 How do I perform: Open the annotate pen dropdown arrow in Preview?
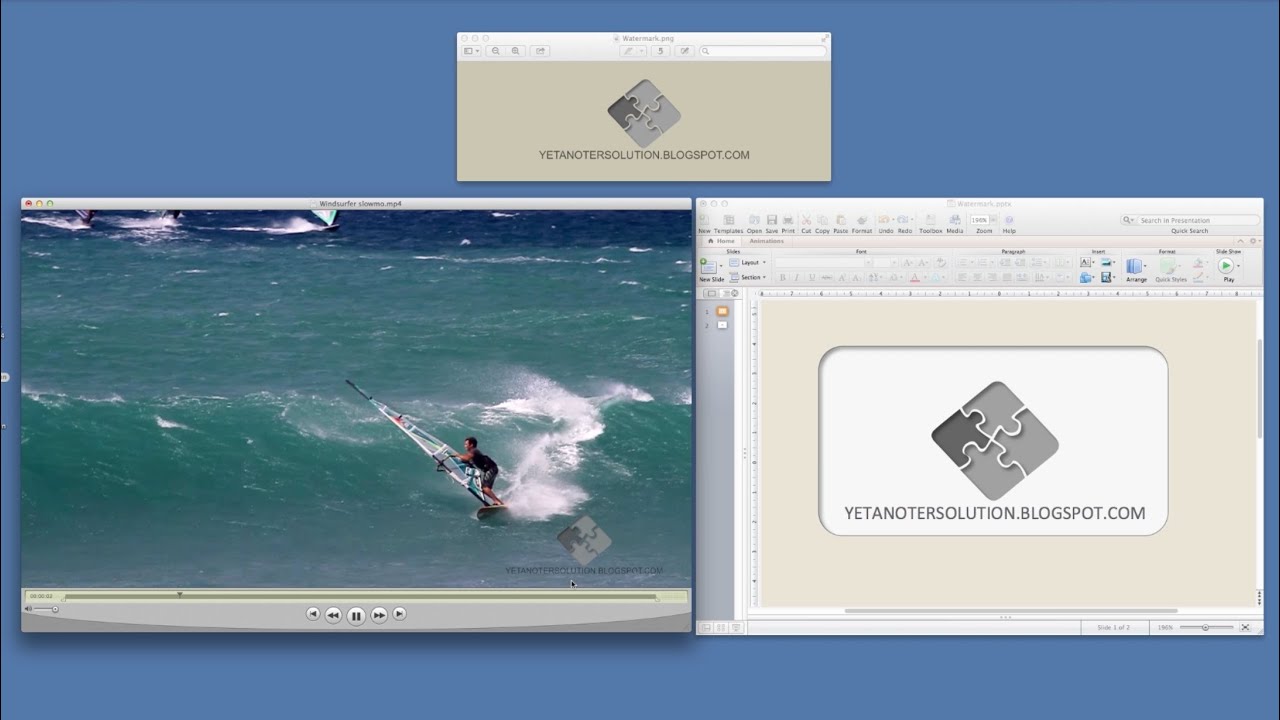coord(642,51)
